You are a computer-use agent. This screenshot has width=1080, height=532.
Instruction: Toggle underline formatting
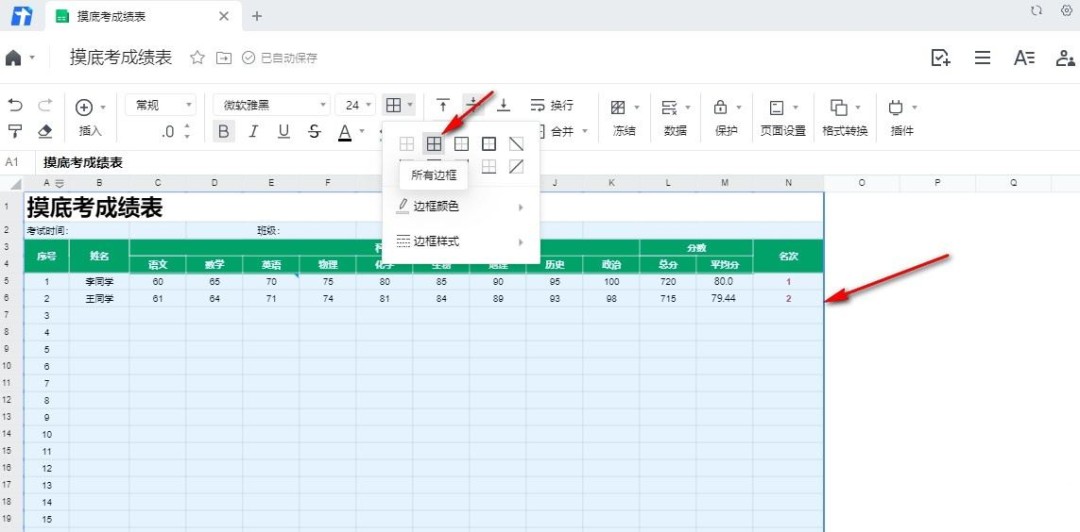coord(284,131)
